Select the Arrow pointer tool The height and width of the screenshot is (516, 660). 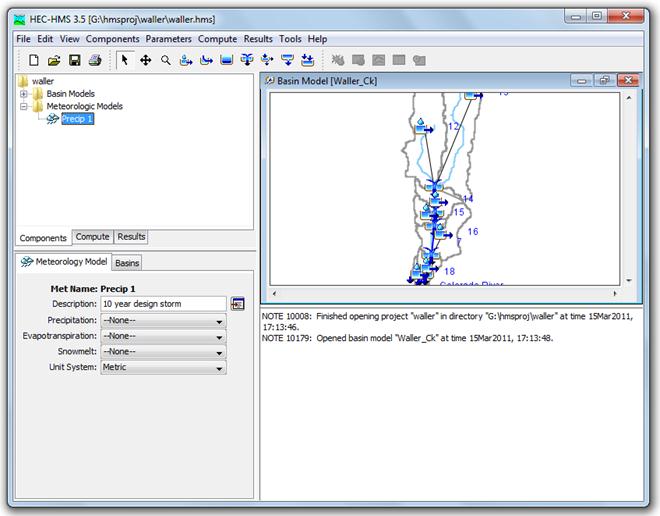click(125, 60)
